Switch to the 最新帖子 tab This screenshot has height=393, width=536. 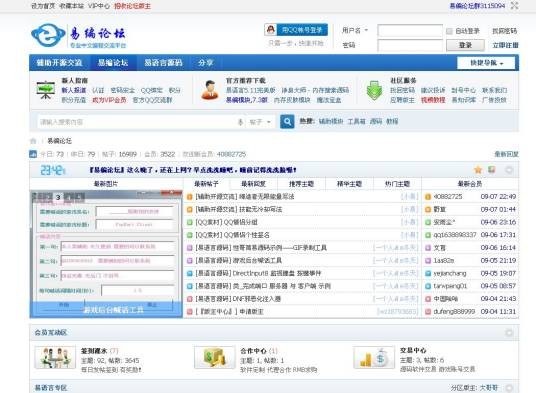(x=206, y=184)
